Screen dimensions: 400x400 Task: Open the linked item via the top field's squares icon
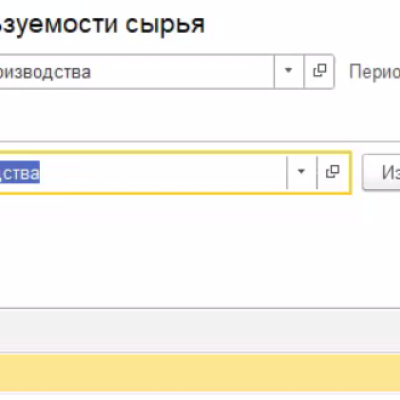tap(319, 71)
